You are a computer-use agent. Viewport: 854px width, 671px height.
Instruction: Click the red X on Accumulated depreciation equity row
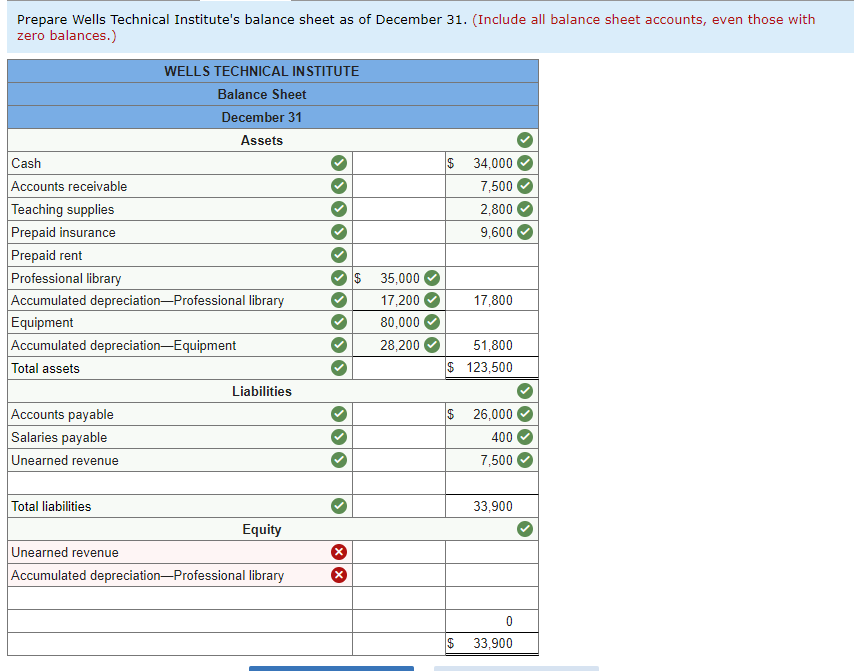coord(338,575)
